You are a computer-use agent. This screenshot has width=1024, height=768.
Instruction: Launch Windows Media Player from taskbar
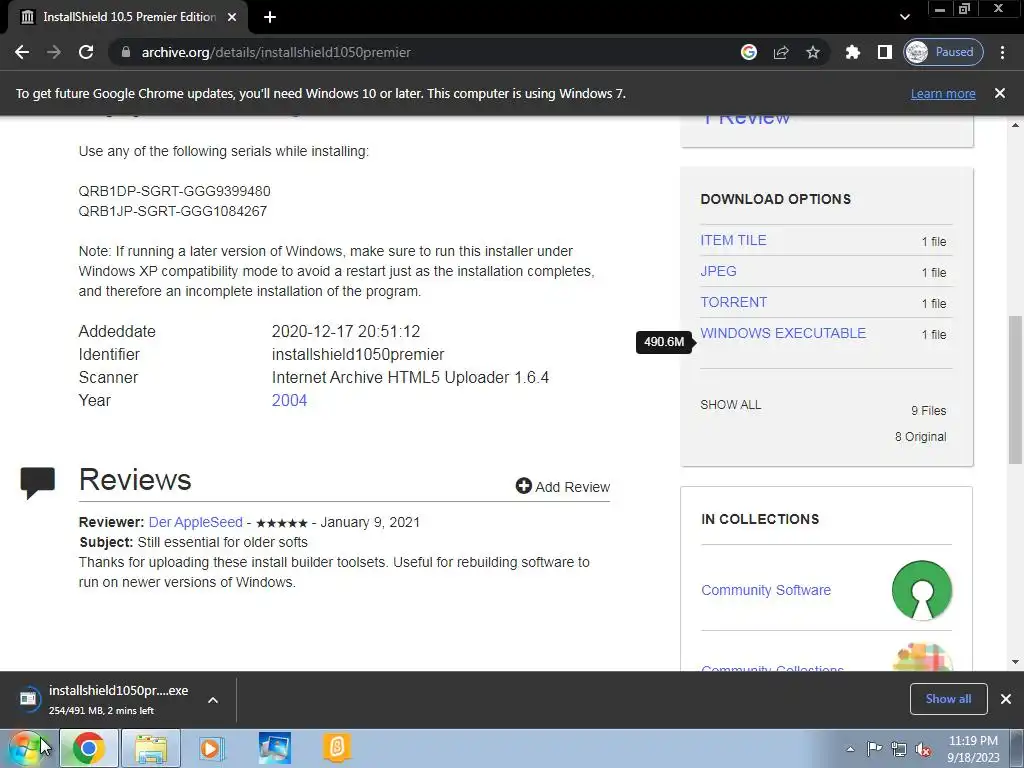point(211,748)
